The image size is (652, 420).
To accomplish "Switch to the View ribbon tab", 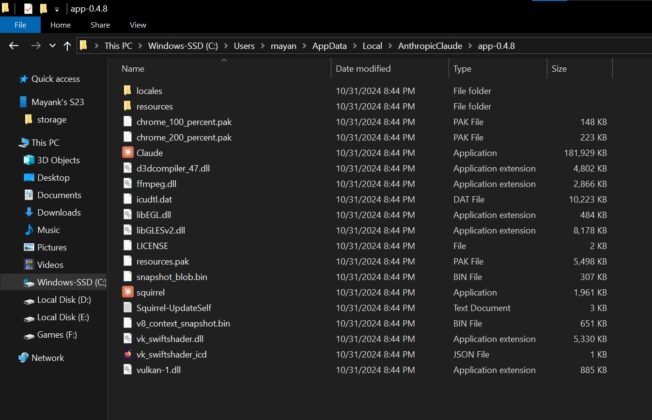I will click(x=137, y=24).
